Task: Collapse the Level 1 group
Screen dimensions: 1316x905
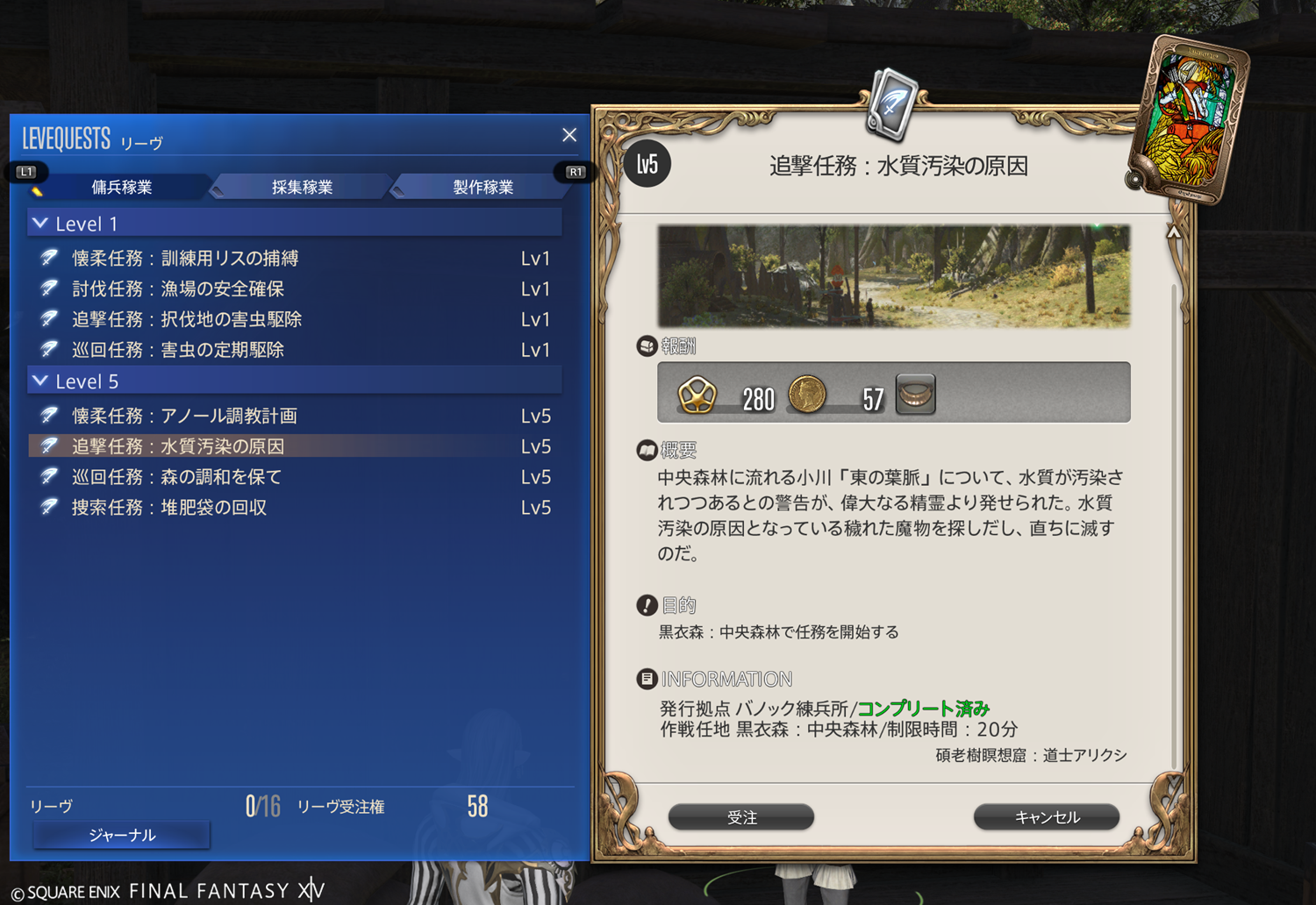Action: [39, 224]
